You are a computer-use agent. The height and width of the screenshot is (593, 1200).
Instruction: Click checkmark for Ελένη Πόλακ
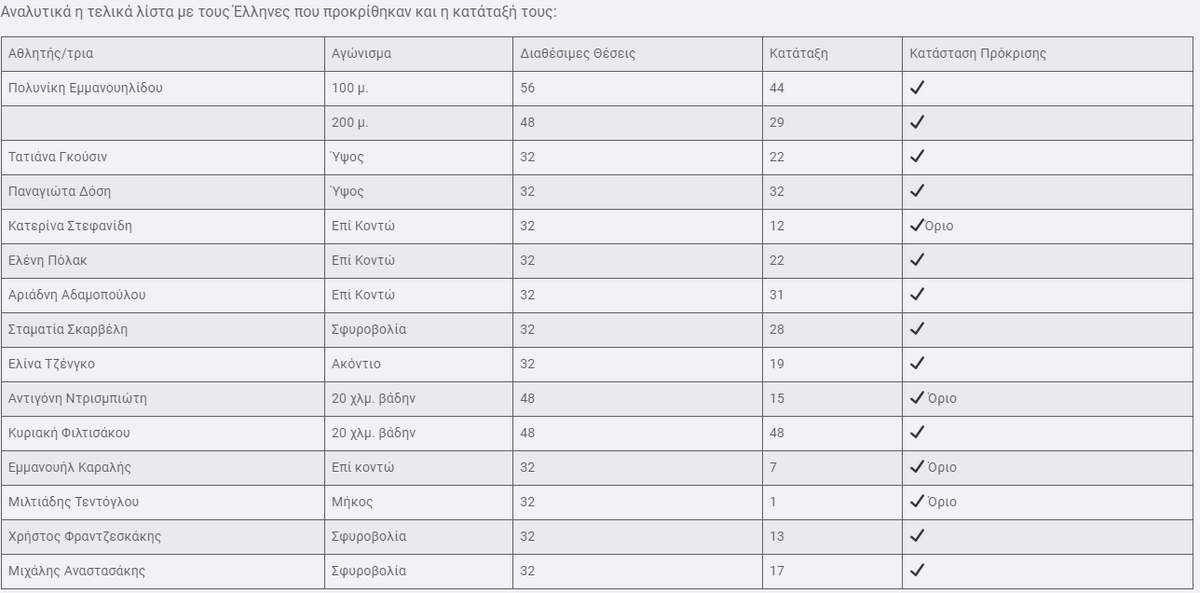pyautogui.click(x=917, y=260)
